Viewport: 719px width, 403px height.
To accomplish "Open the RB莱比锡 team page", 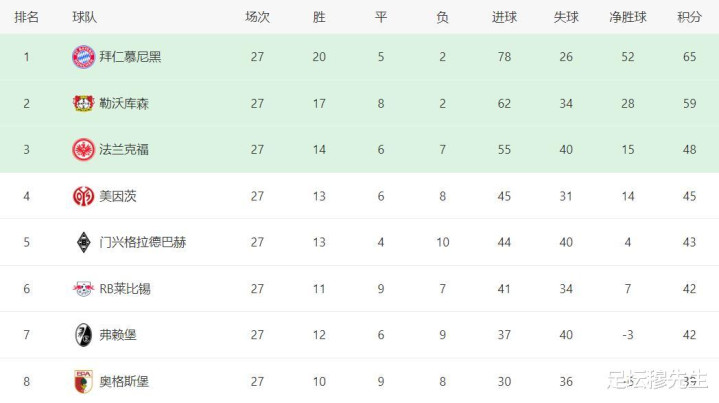I will click(125, 289).
